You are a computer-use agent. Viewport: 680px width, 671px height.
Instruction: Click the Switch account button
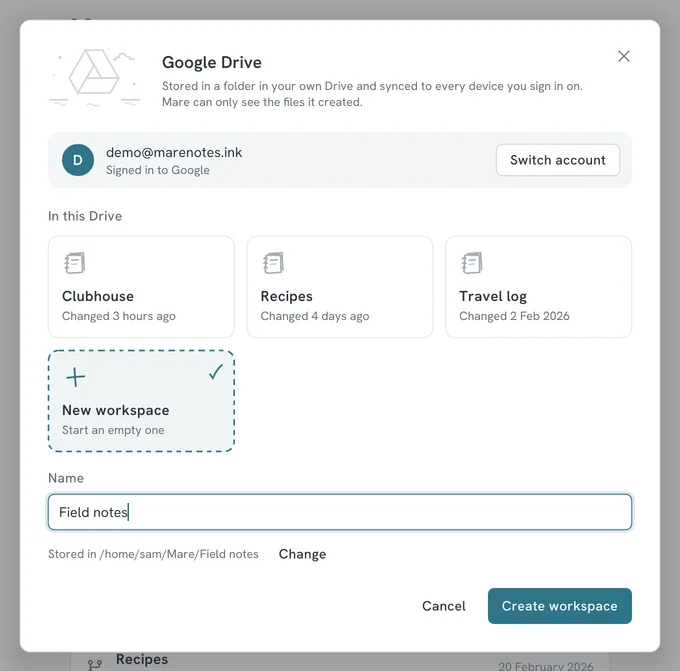[x=558, y=160]
